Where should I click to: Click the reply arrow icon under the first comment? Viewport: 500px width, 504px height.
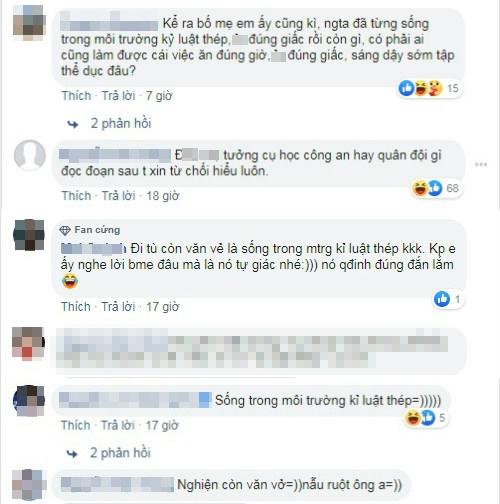(x=73, y=125)
